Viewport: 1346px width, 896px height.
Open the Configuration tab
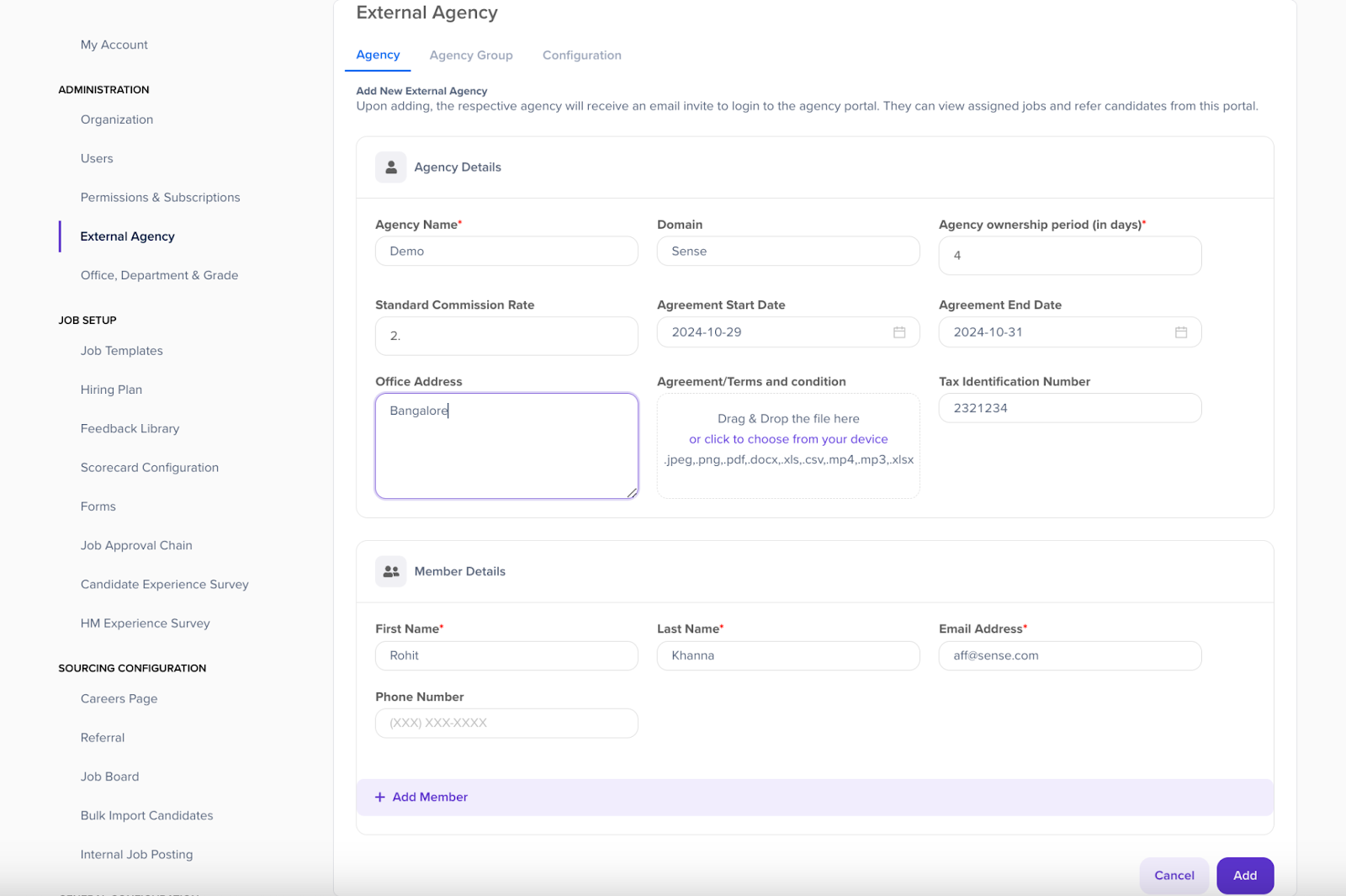(x=581, y=56)
